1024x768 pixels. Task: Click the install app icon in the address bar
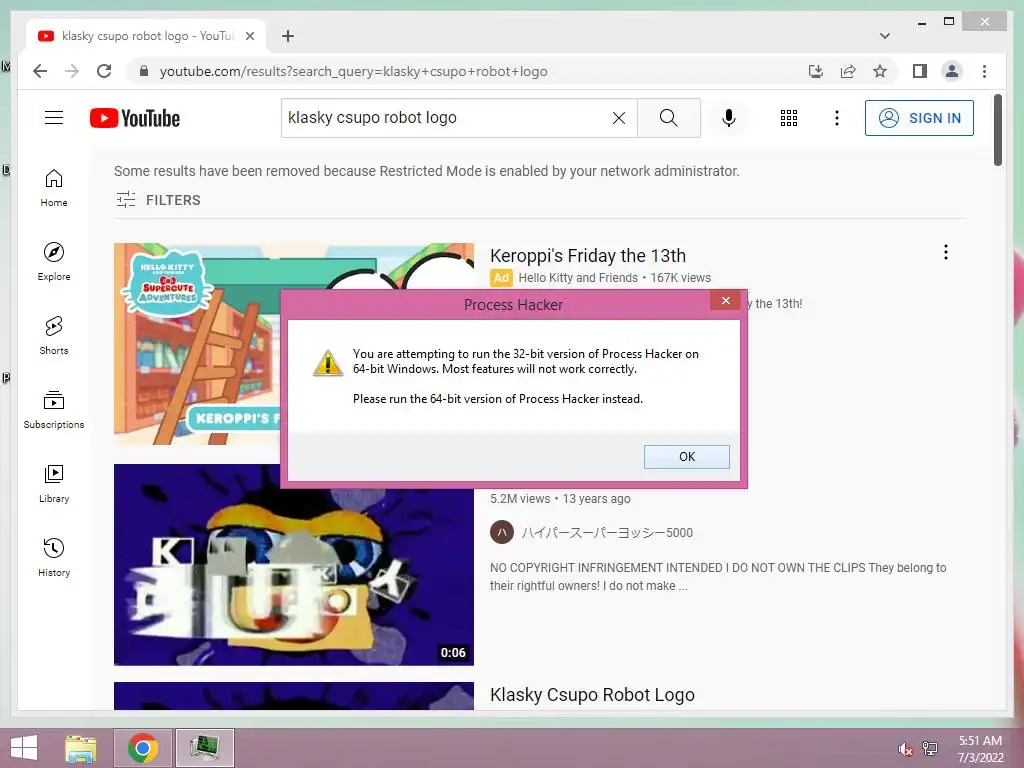pos(816,71)
